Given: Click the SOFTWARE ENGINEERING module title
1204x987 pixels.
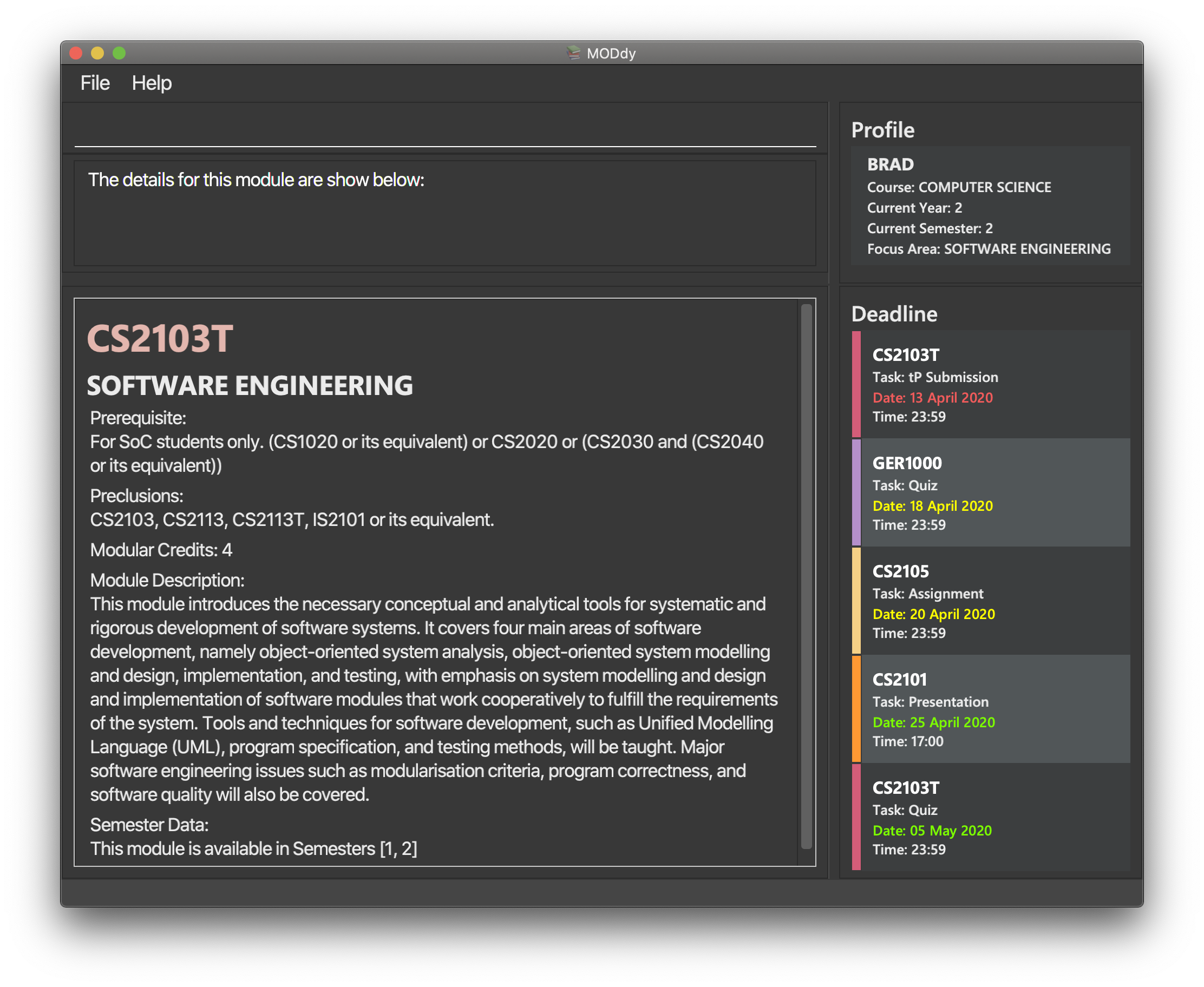Looking at the screenshot, I should [250, 385].
